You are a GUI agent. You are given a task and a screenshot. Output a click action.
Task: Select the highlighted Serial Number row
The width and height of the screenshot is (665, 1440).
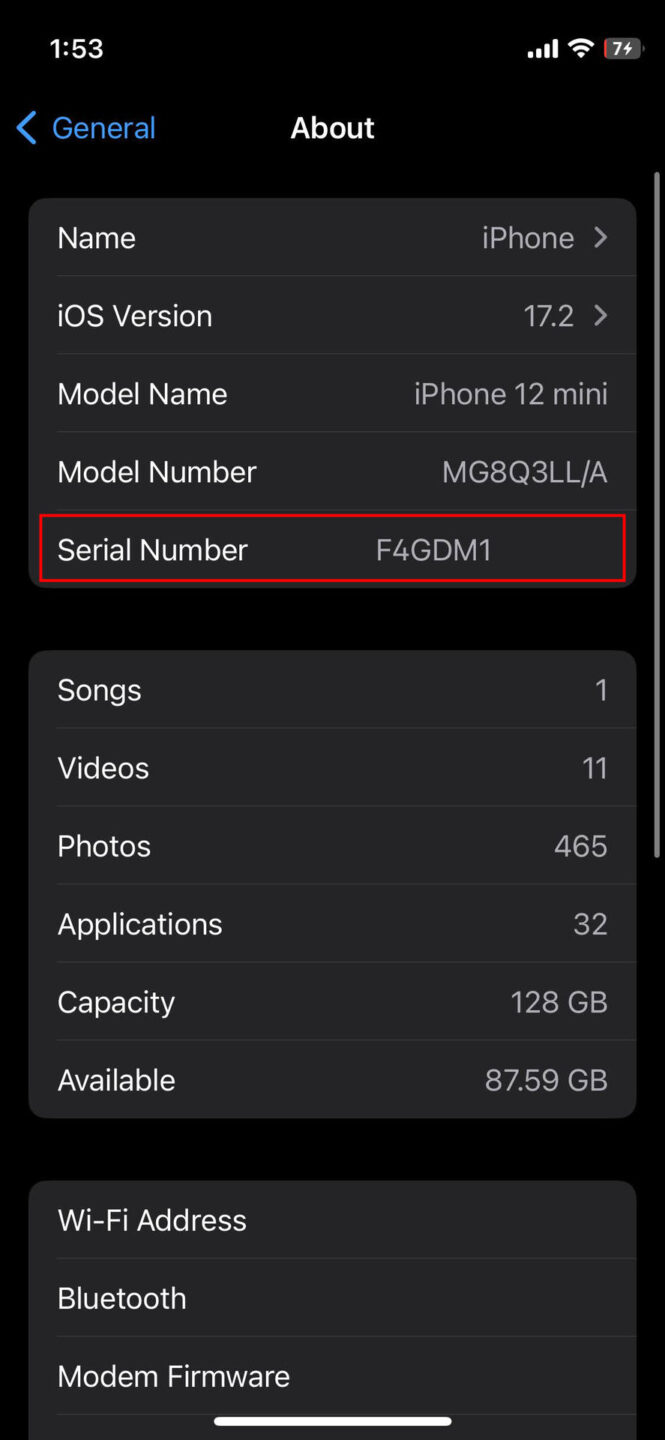point(332,549)
